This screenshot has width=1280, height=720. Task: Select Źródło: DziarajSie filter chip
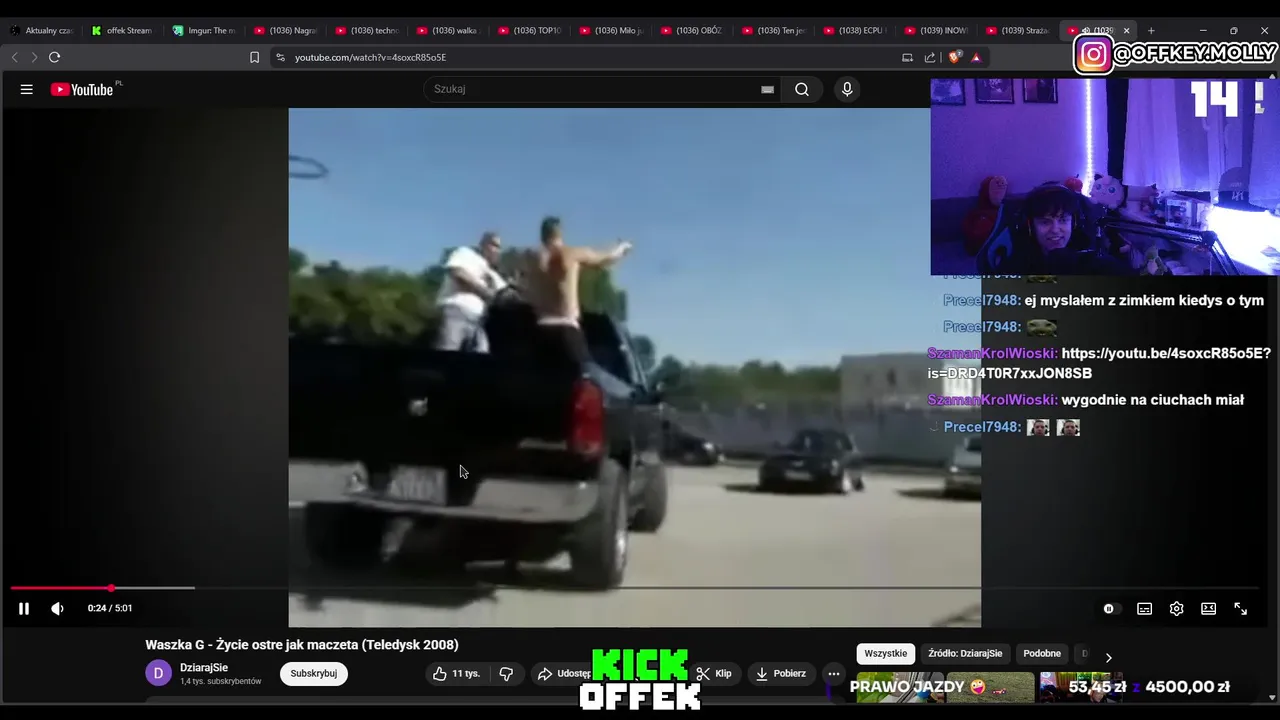[x=965, y=653]
